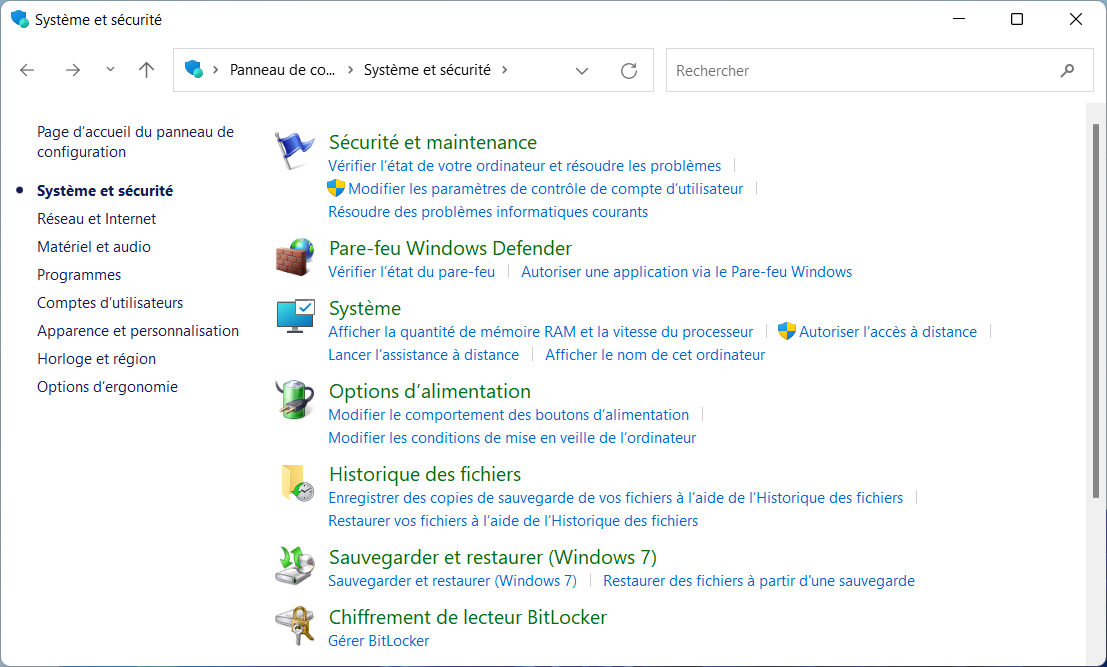Maximize the Système et sécurité window
1107x667 pixels.
point(1017,19)
